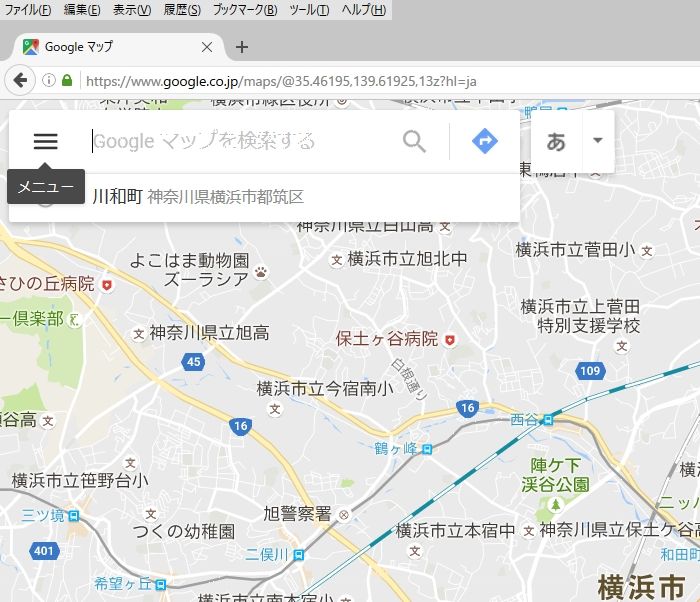Click the route 109 shield on the map

tap(590, 371)
